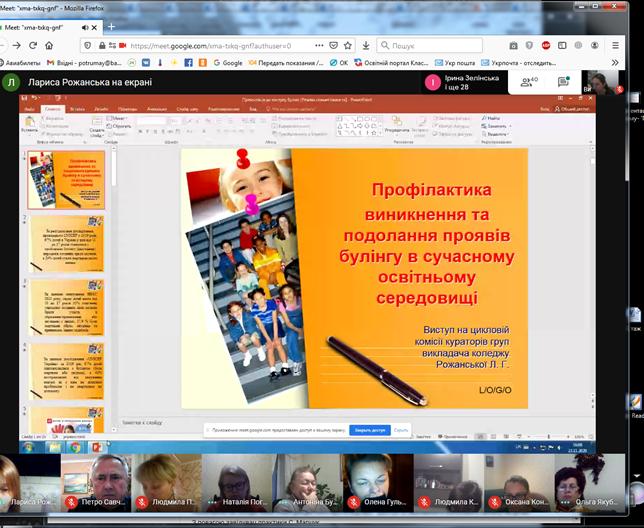Open Укр пошта bookmark
This screenshot has width=644, height=528.
455,63
